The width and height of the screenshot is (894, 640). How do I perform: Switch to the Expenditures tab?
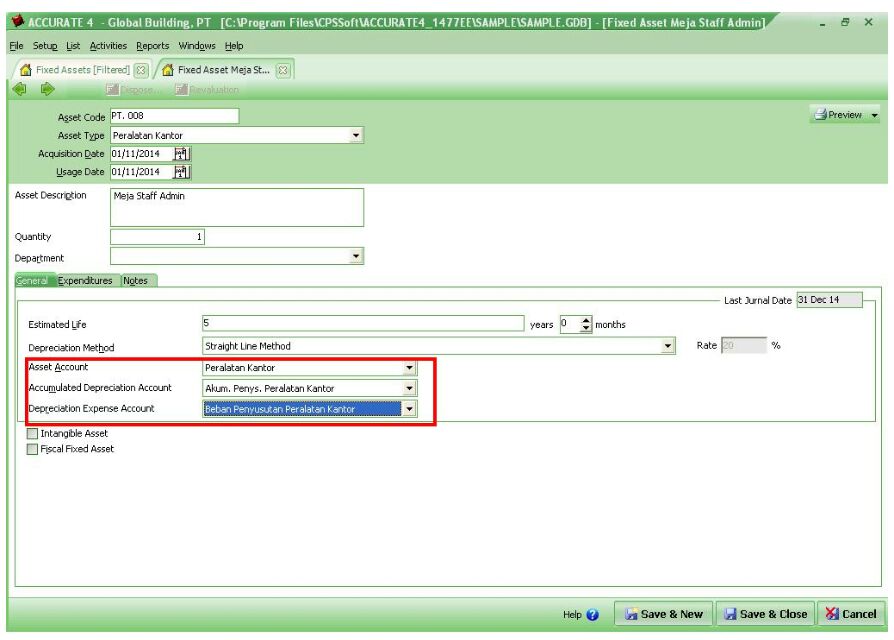(88, 281)
